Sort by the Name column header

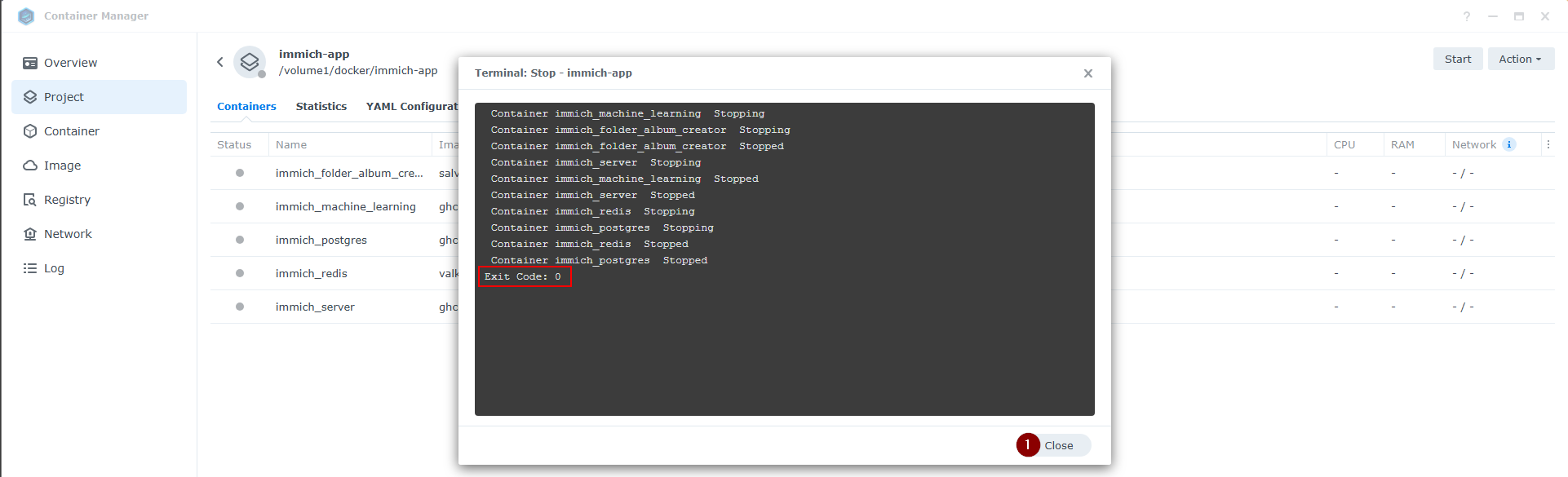coord(291,145)
